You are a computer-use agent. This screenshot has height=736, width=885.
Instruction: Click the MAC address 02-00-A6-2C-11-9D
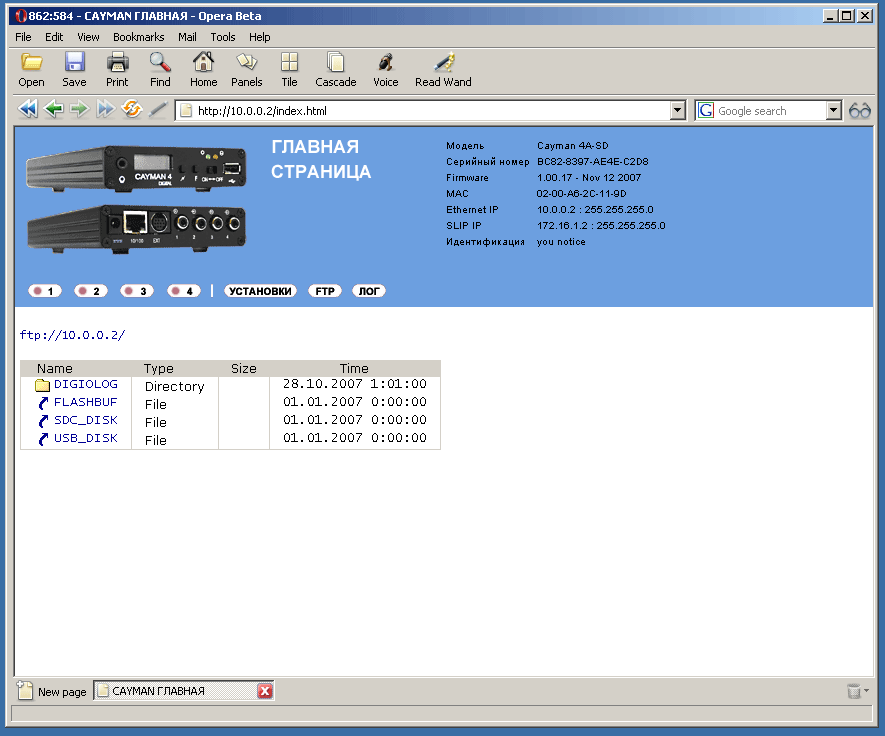pyautogui.click(x=581, y=194)
